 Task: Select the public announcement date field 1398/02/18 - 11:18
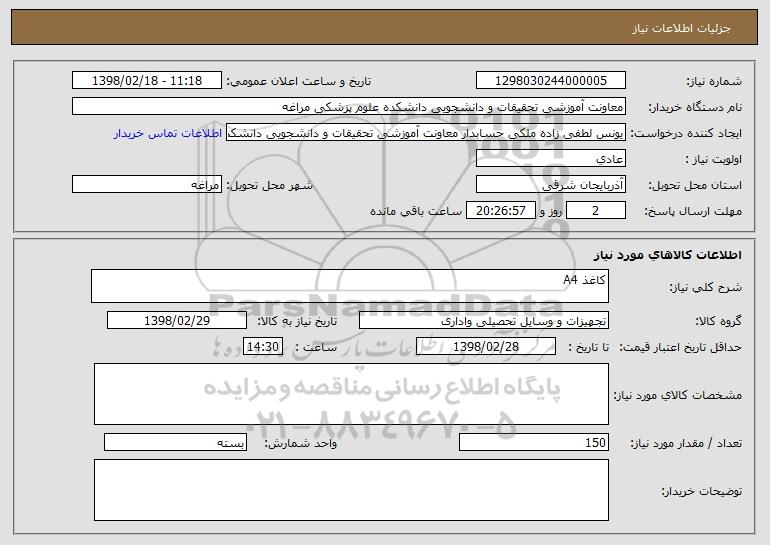point(147,81)
